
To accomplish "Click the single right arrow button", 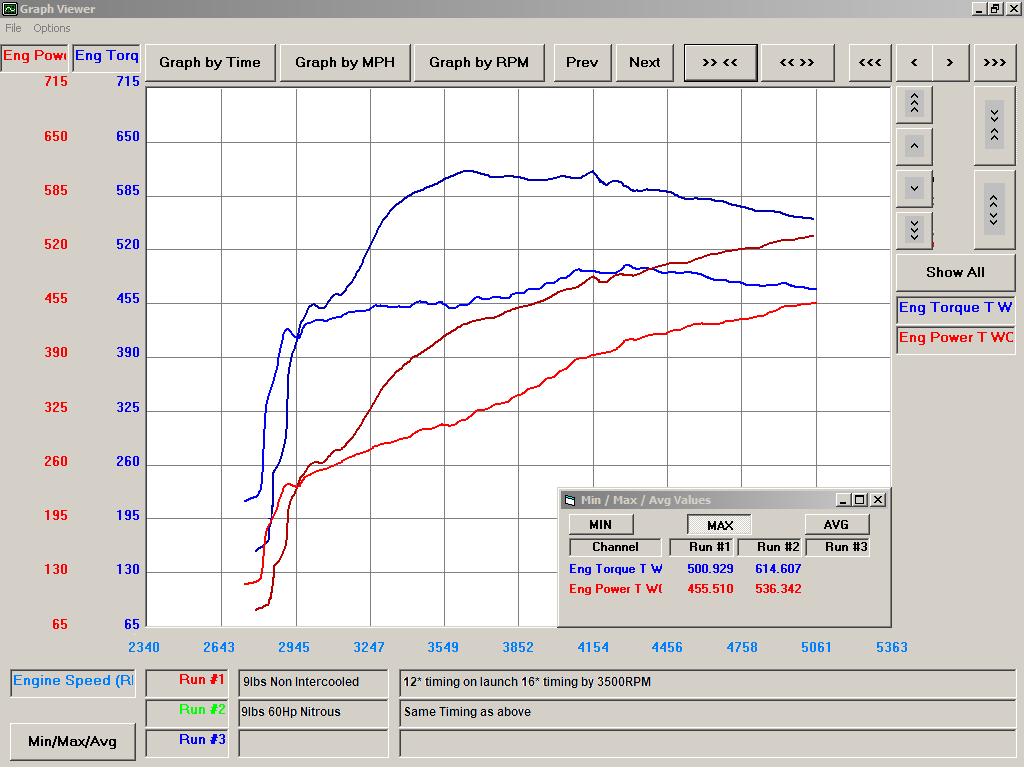I will pyautogui.click(x=950, y=62).
